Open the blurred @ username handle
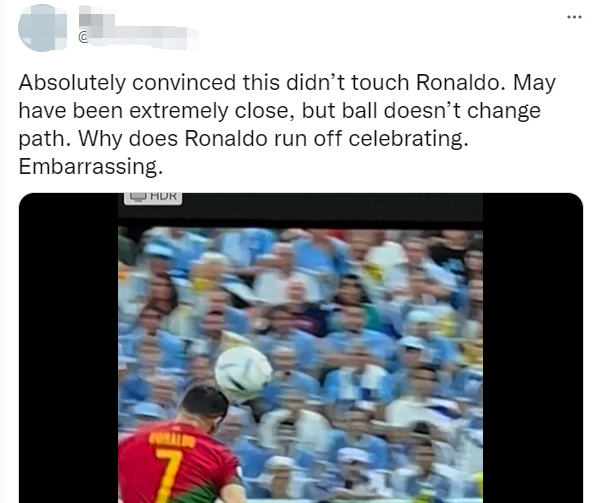593x503 pixels. (x=138, y=37)
